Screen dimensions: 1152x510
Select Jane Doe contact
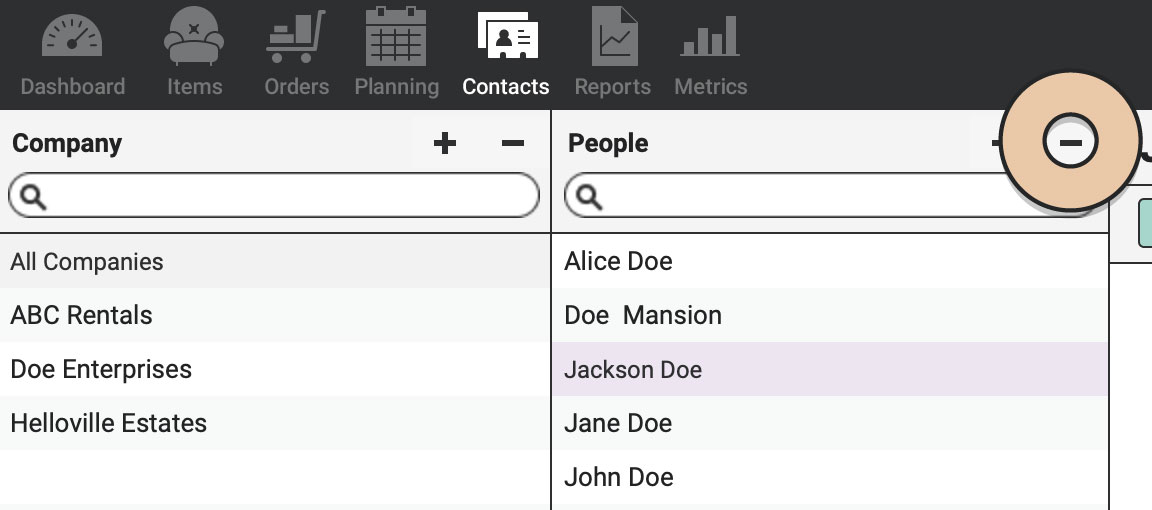coord(830,423)
